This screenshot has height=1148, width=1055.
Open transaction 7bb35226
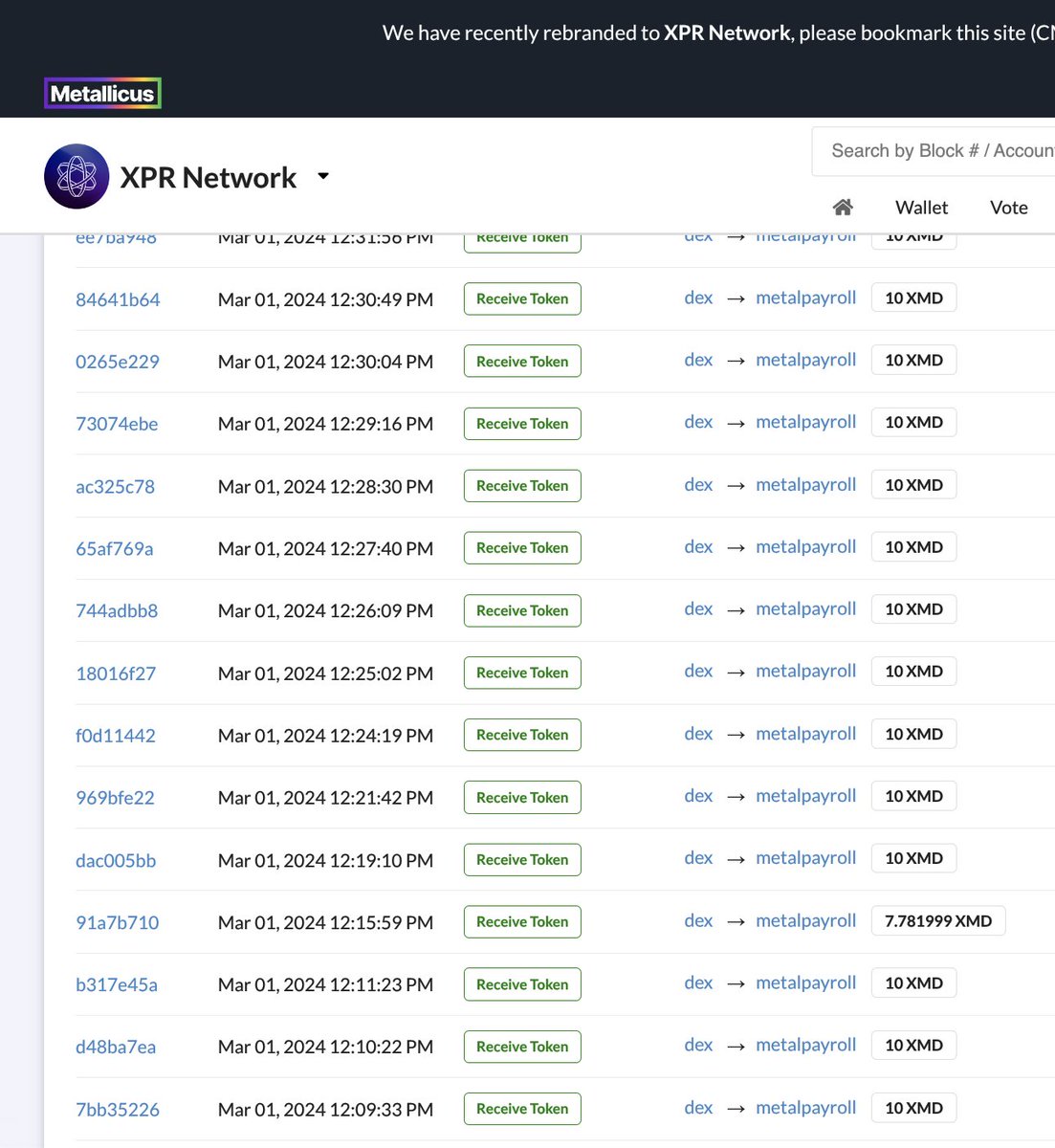pyautogui.click(x=118, y=1110)
